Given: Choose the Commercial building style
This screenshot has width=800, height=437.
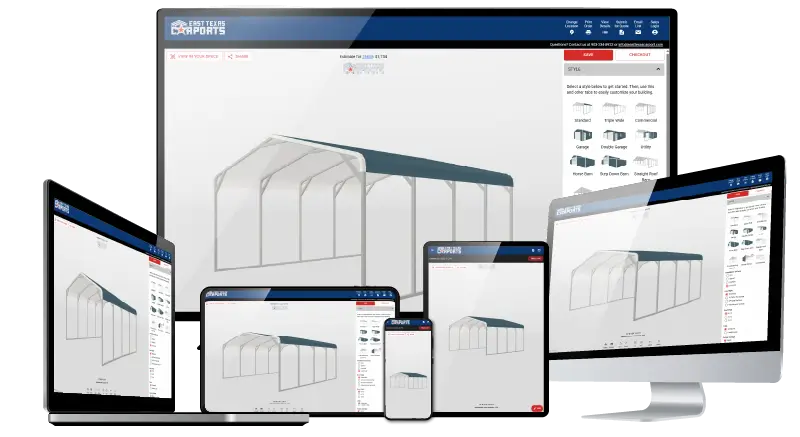Looking at the screenshot, I should coord(646,108).
